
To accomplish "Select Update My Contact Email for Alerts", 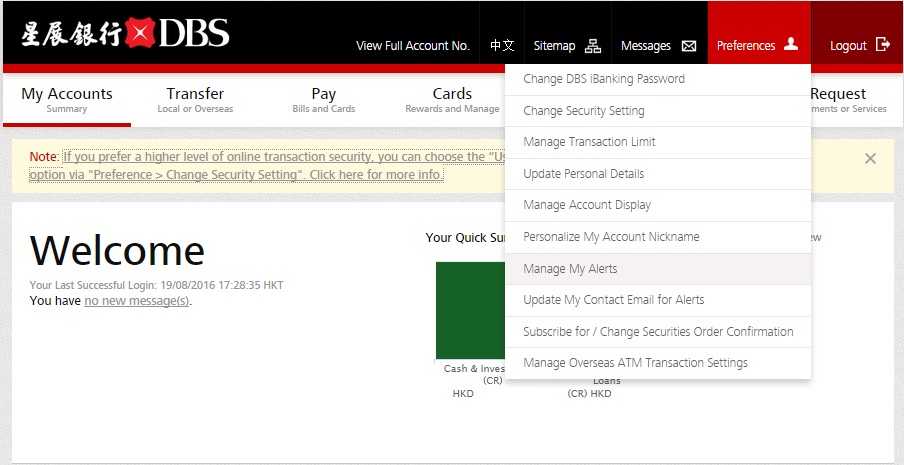I will pyautogui.click(x=658, y=300).
